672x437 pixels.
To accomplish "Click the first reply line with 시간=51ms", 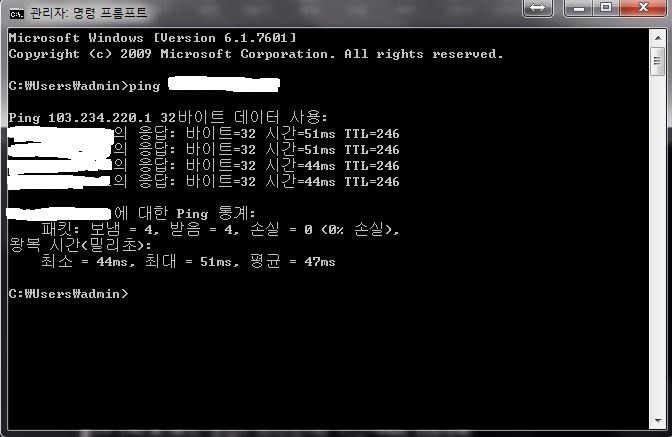I will [204, 133].
